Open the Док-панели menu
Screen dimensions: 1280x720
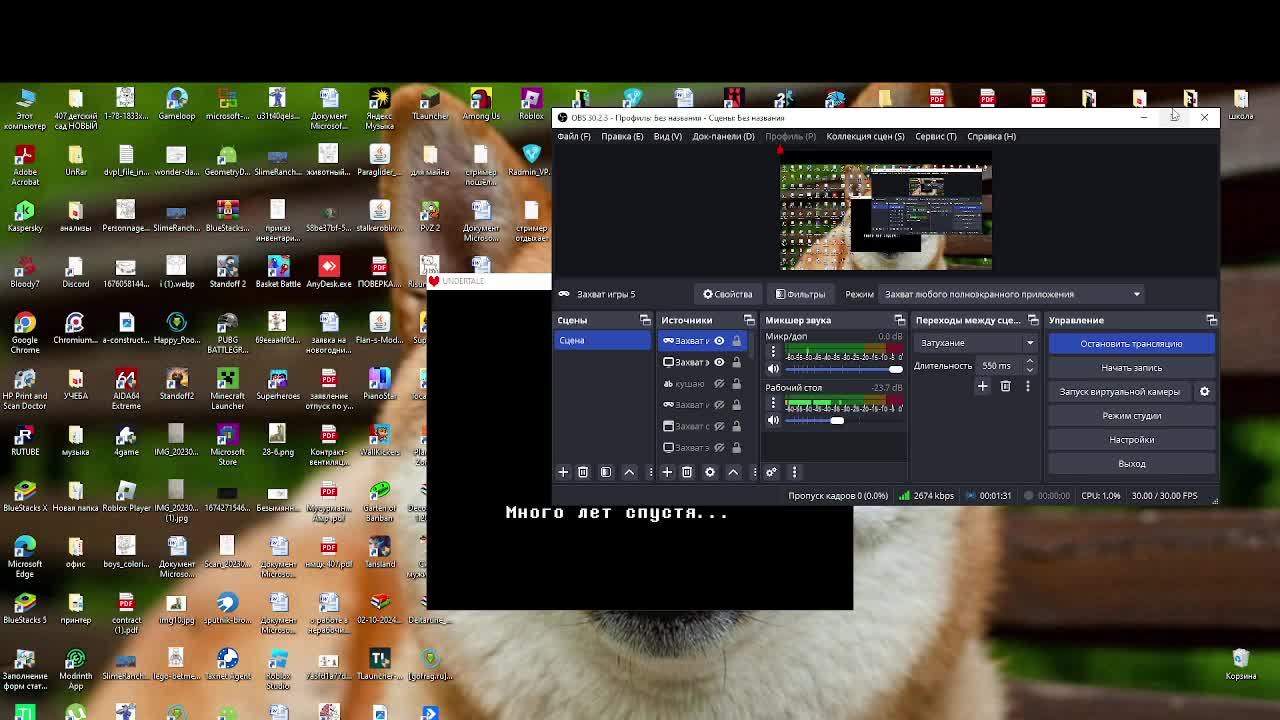(x=723, y=136)
